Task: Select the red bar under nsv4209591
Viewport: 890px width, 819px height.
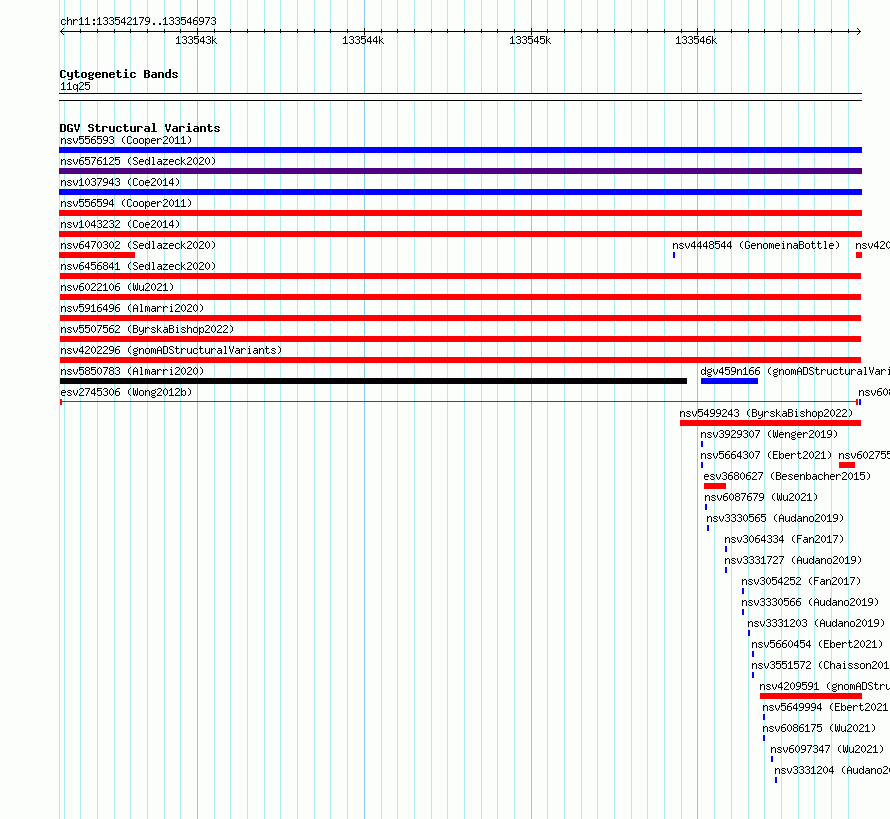Action: coord(811,696)
